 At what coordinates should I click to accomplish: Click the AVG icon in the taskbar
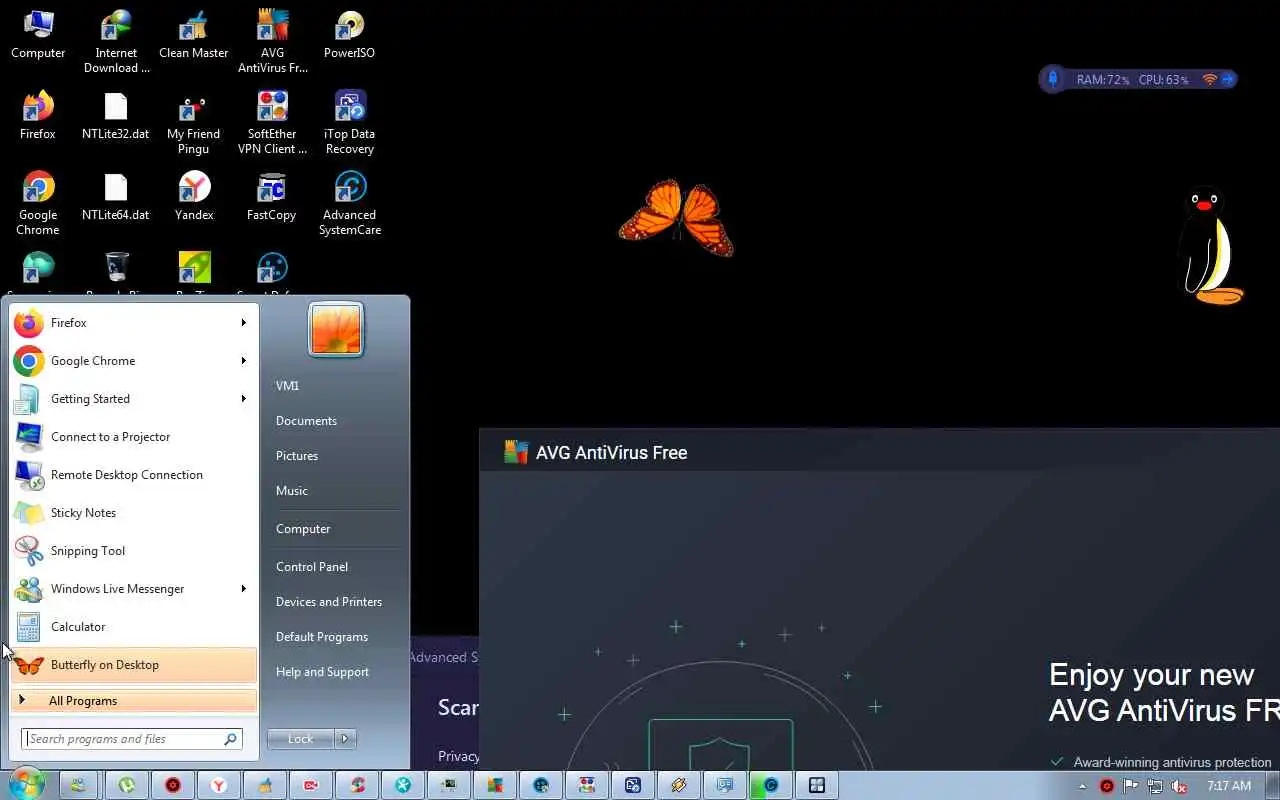tap(494, 785)
